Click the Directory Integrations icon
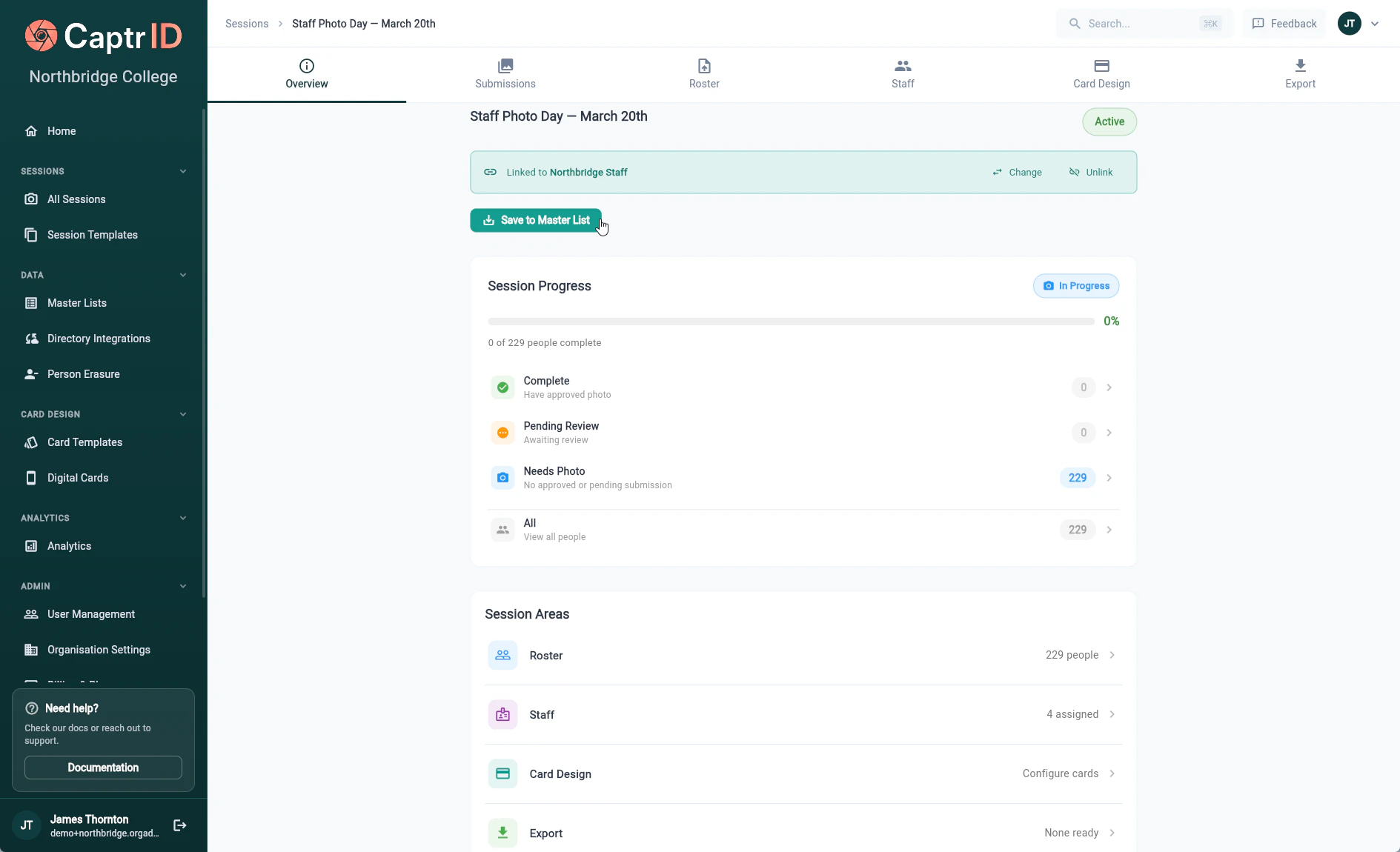Screen dimensions: 1400x852 coord(31,339)
